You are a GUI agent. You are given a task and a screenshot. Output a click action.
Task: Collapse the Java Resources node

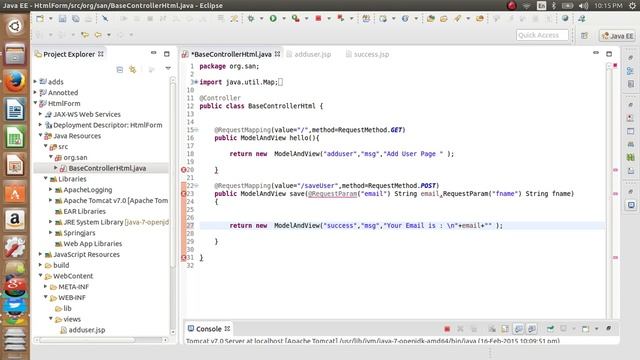pyautogui.click(x=41, y=136)
